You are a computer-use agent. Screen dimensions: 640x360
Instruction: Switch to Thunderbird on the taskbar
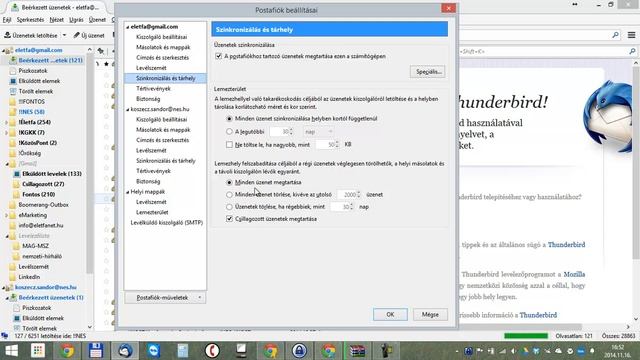click(125, 351)
